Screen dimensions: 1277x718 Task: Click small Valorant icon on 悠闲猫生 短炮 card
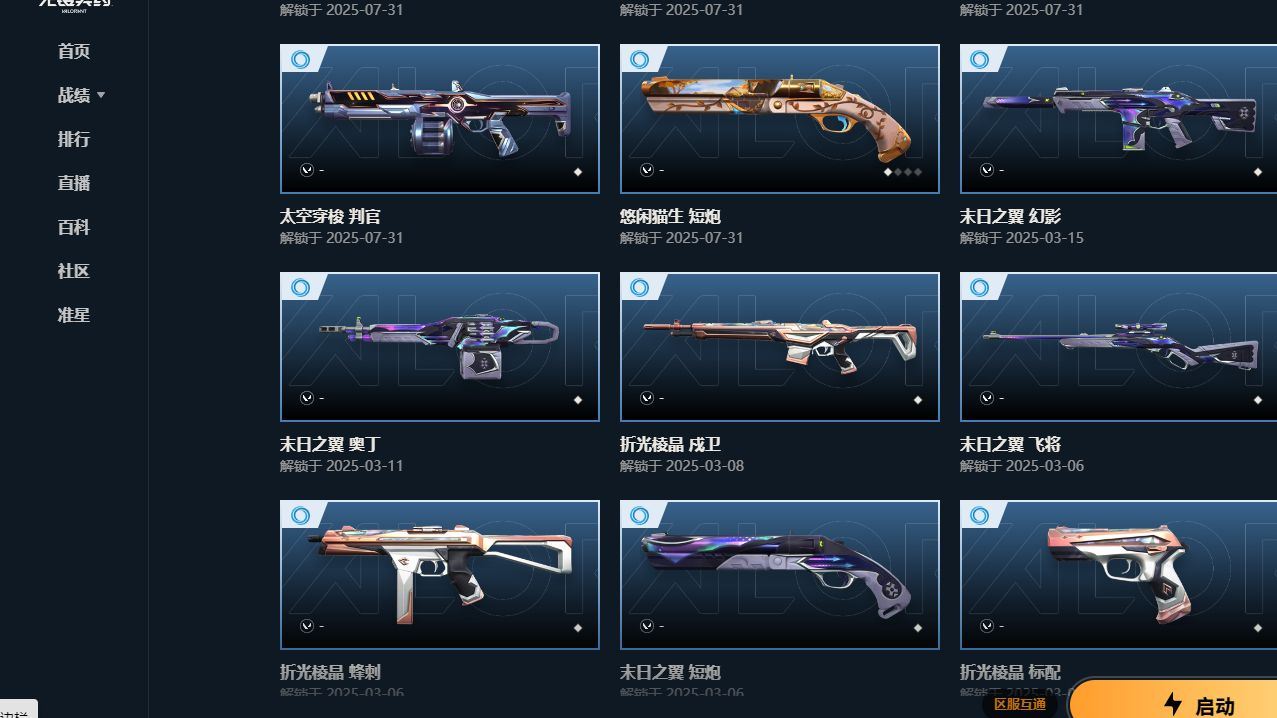[647, 170]
